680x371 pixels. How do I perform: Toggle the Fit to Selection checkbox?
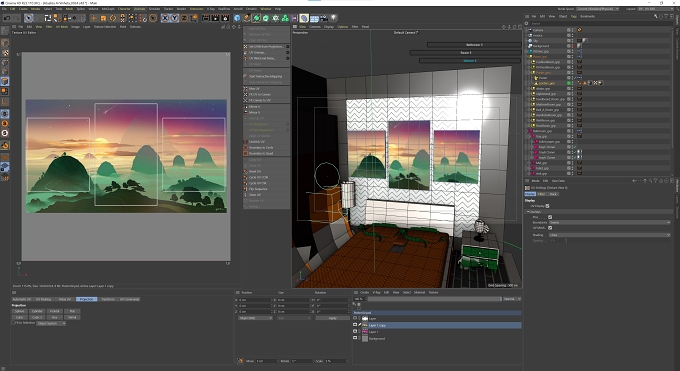coord(13,323)
